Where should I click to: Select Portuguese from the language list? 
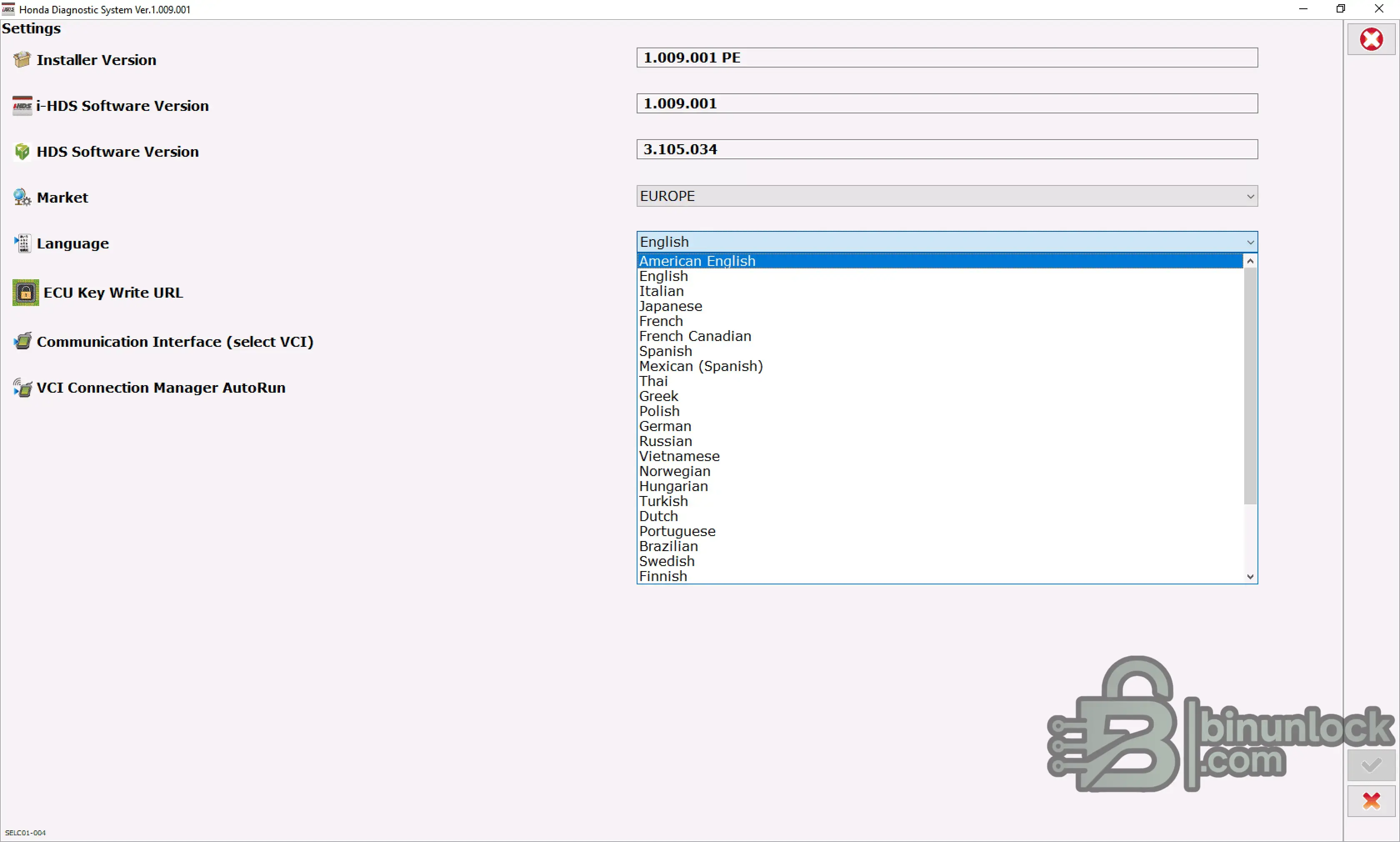940,531
